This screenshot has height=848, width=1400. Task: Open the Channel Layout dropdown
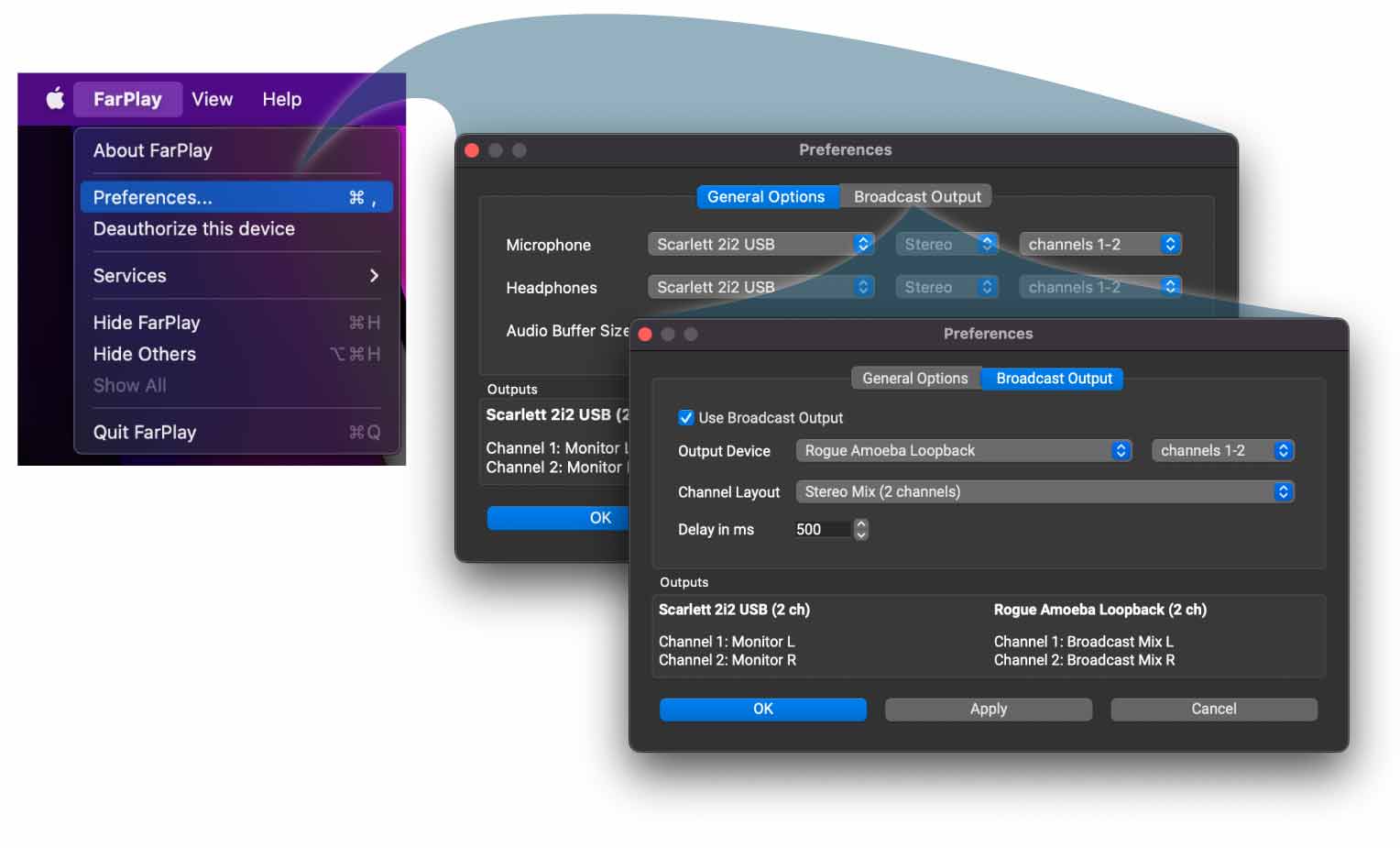click(x=1045, y=492)
